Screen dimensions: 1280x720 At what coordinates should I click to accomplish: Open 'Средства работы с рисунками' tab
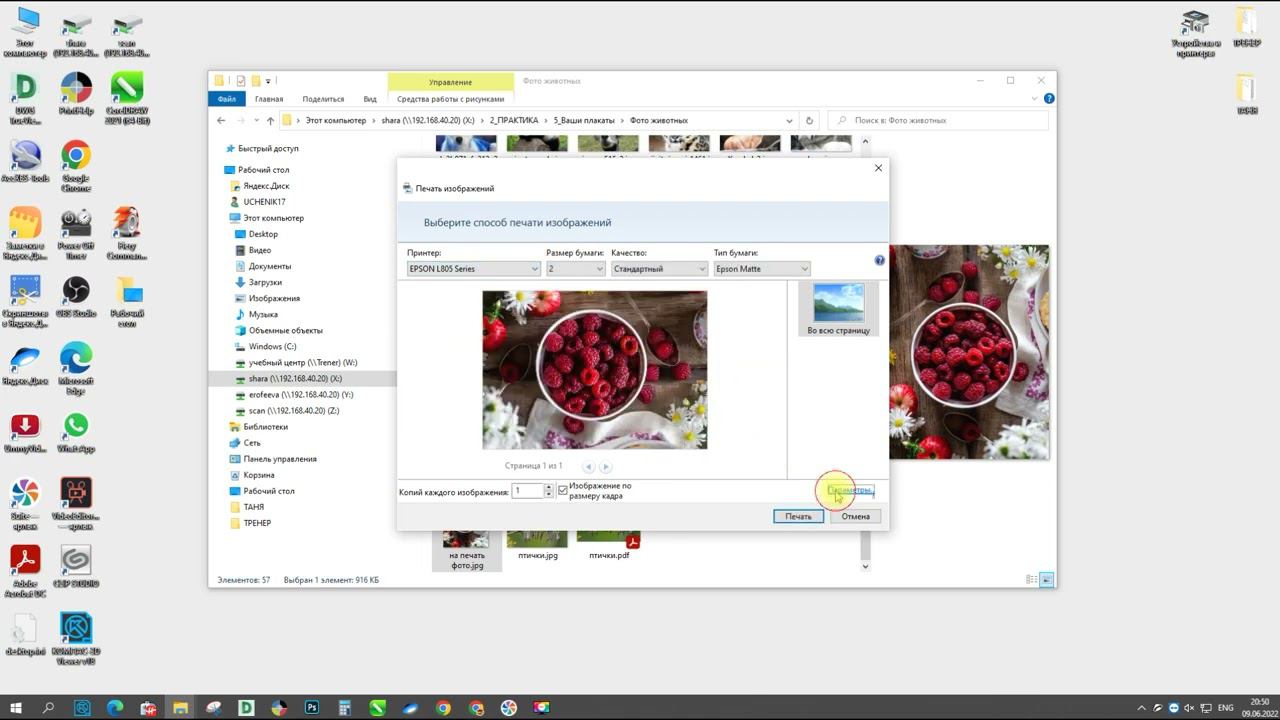tap(450, 99)
